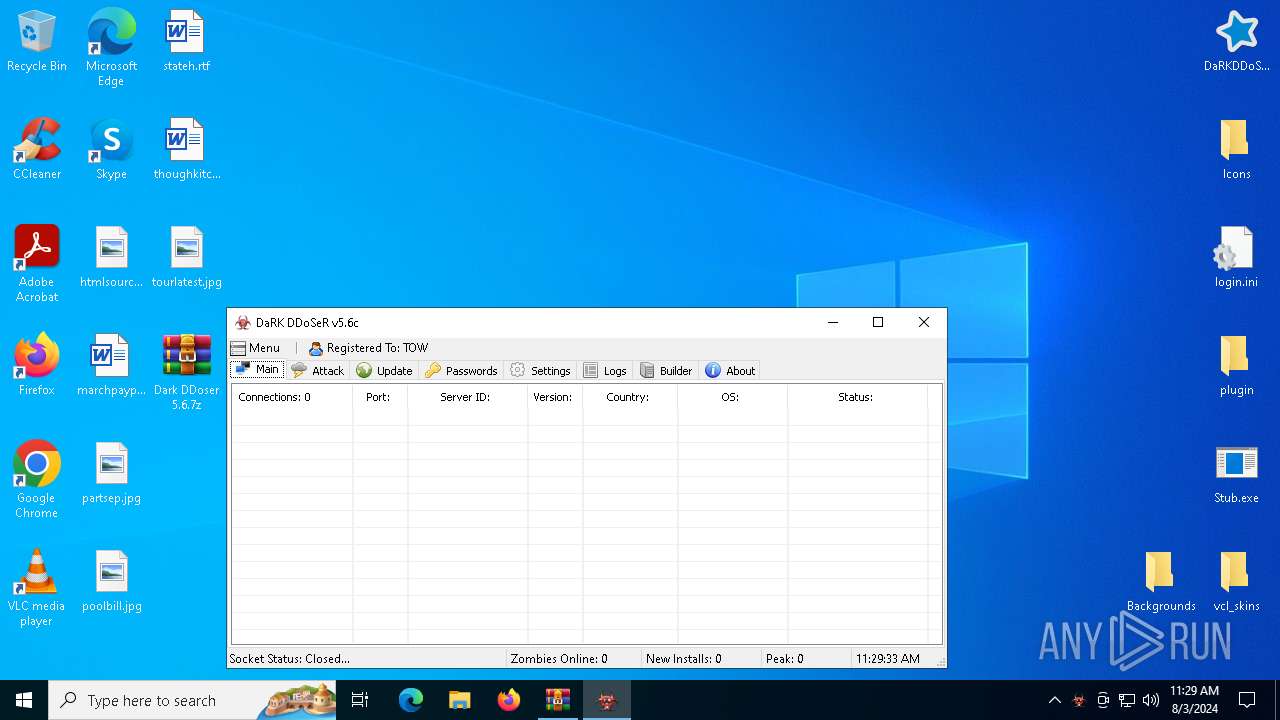Image resolution: width=1280 pixels, height=720 pixels.
Task: Open the Attack tab
Action: 317,370
